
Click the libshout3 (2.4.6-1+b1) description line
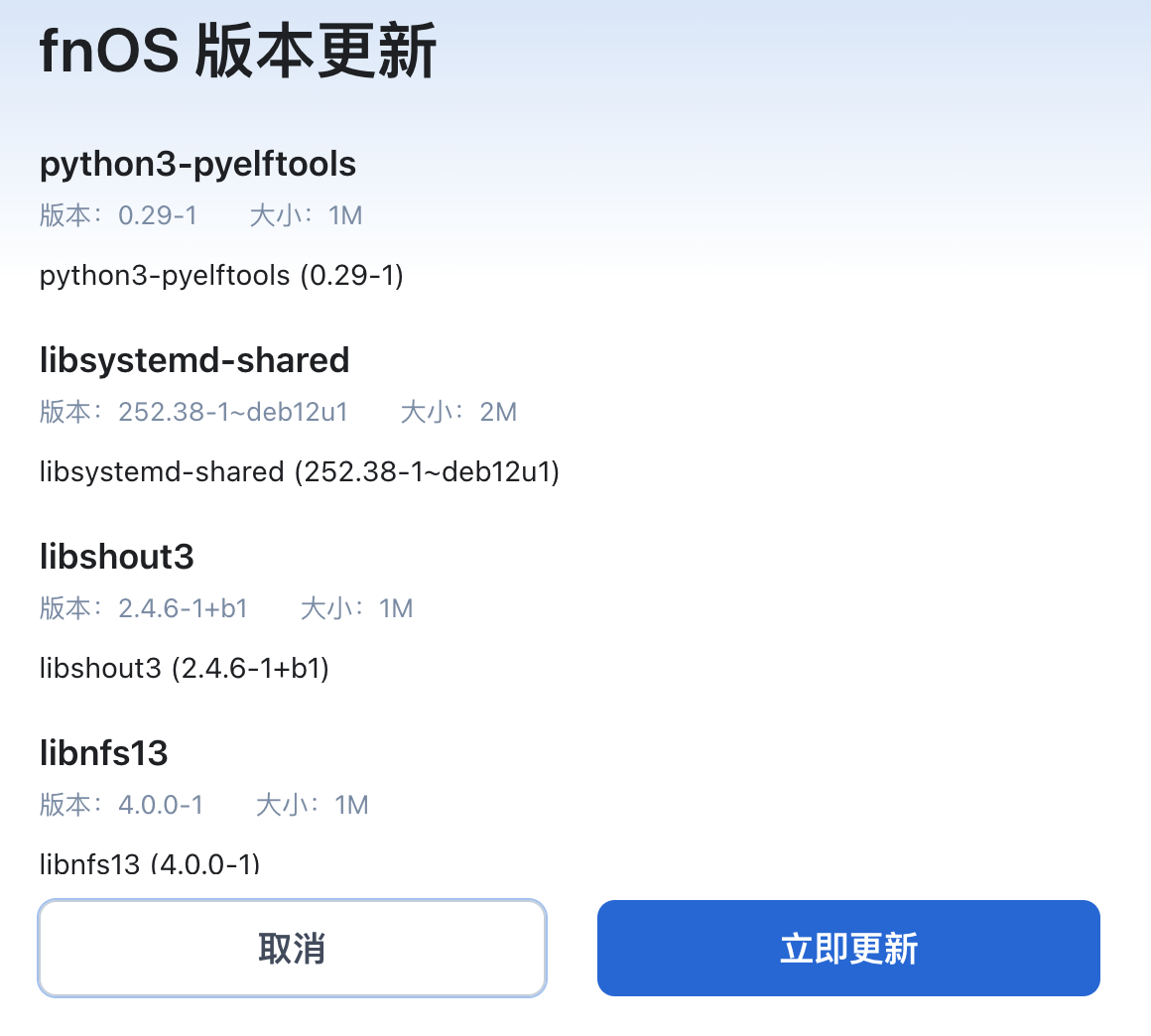(185, 668)
